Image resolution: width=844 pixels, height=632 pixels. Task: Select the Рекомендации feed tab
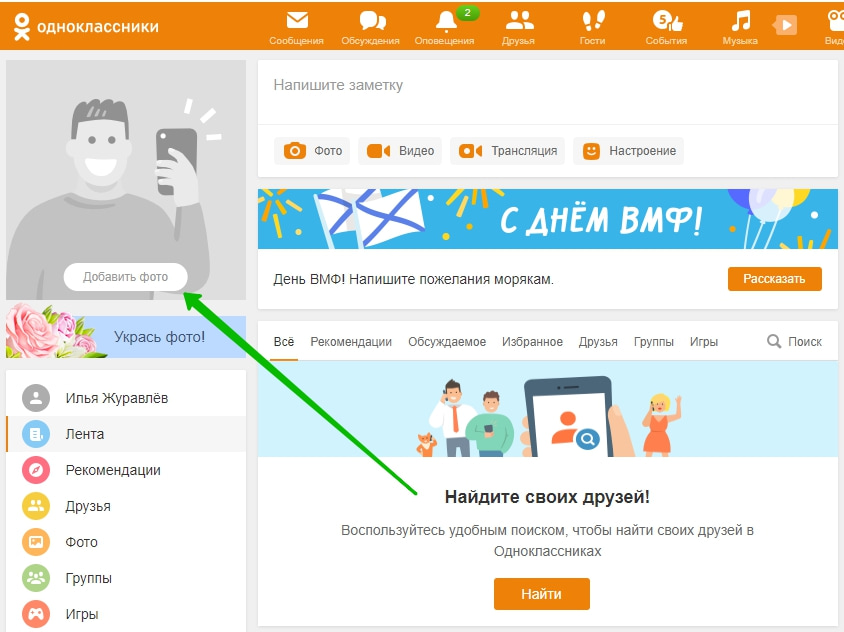[x=351, y=342]
